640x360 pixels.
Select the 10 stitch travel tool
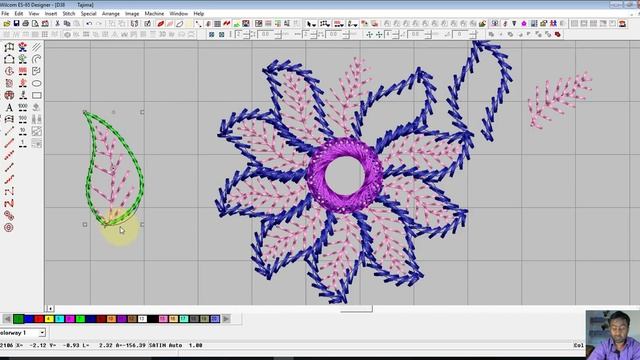click(23, 131)
